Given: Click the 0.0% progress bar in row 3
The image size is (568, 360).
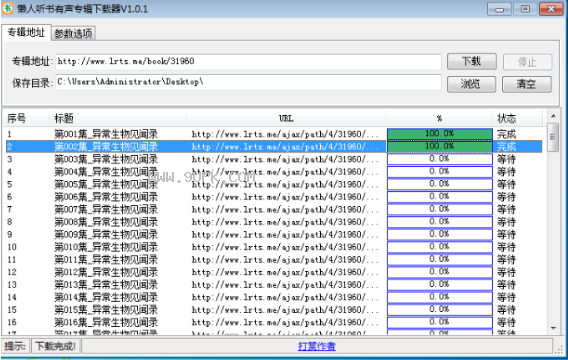Looking at the screenshot, I should click(x=440, y=159).
